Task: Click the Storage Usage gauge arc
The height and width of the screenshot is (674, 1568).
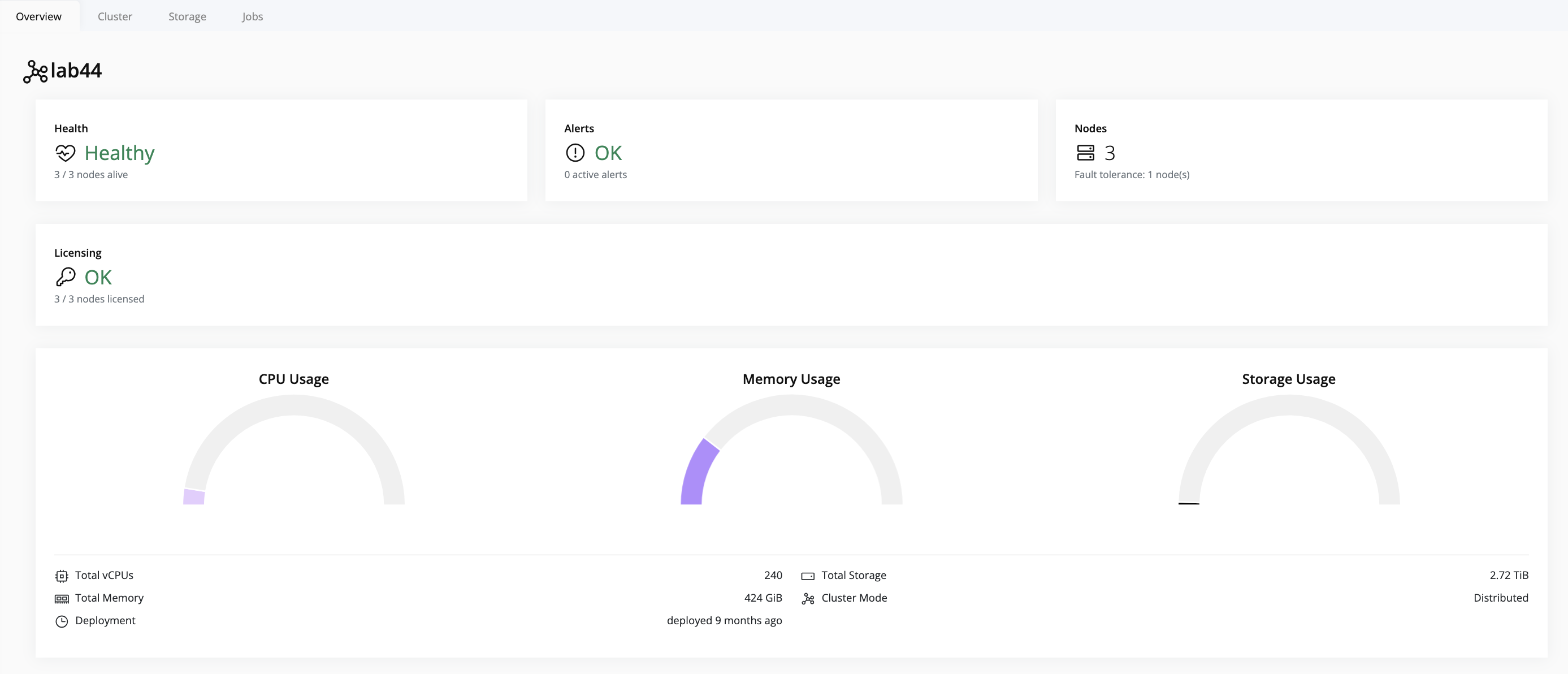Action: (1289, 405)
